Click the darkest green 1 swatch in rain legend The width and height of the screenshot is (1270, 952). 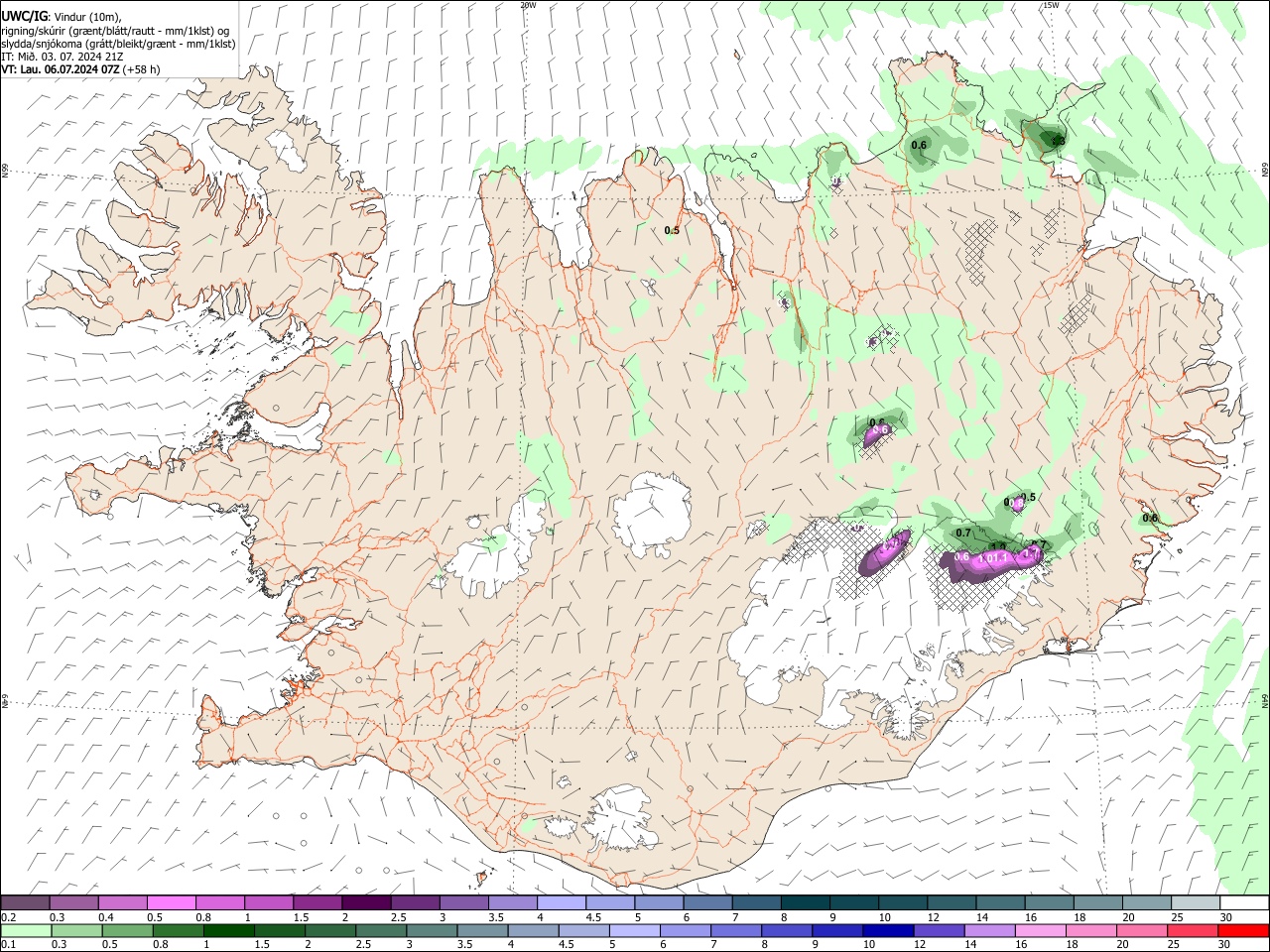click(228, 931)
